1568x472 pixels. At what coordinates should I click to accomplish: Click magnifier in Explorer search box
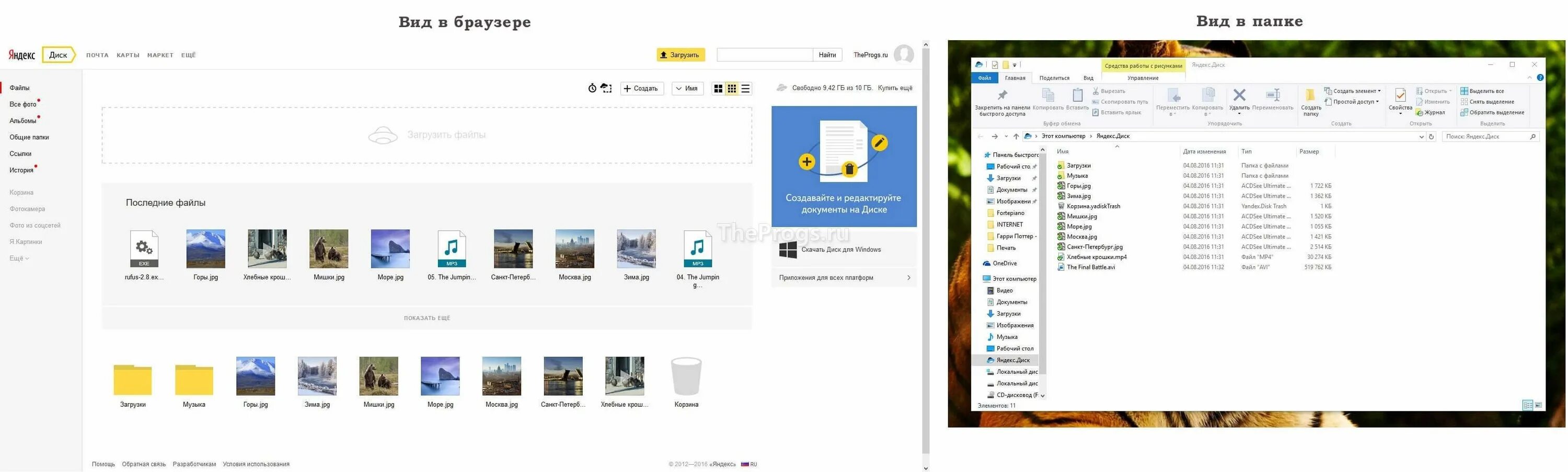[1532, 136]
